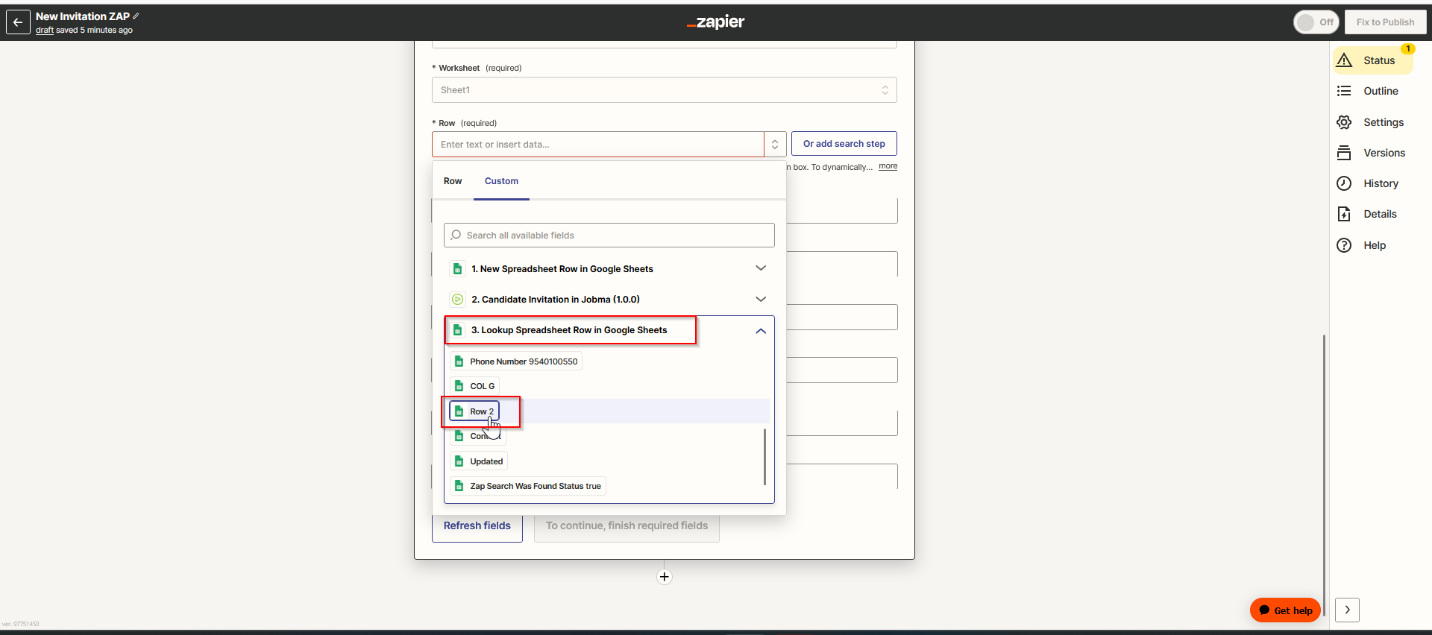Expand 1. New Spreadsheet Row in Google Sheets
Screen dimensions: 1432x635
[609, 268]
